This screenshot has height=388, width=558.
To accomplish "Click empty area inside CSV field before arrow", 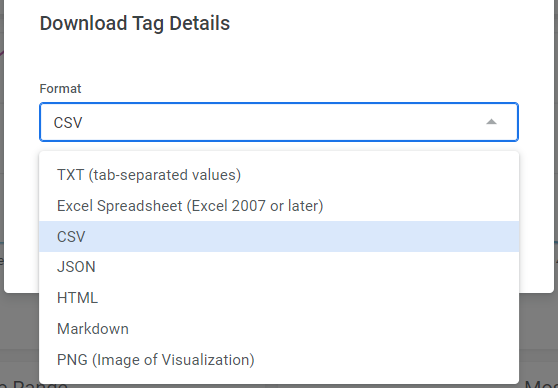I will pyautogui.click(x=281, y=122).
